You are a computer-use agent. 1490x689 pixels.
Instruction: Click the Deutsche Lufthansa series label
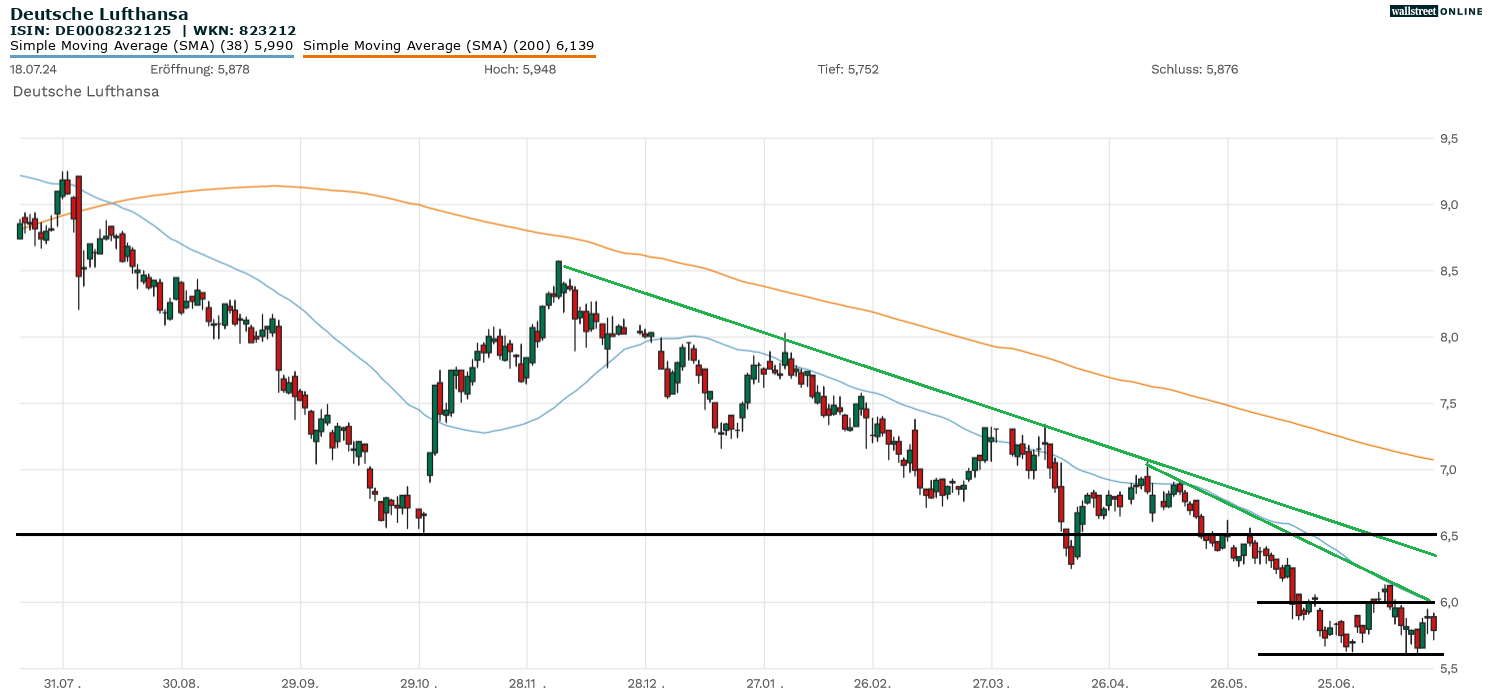pyautogui.click(x=86, y=91)
